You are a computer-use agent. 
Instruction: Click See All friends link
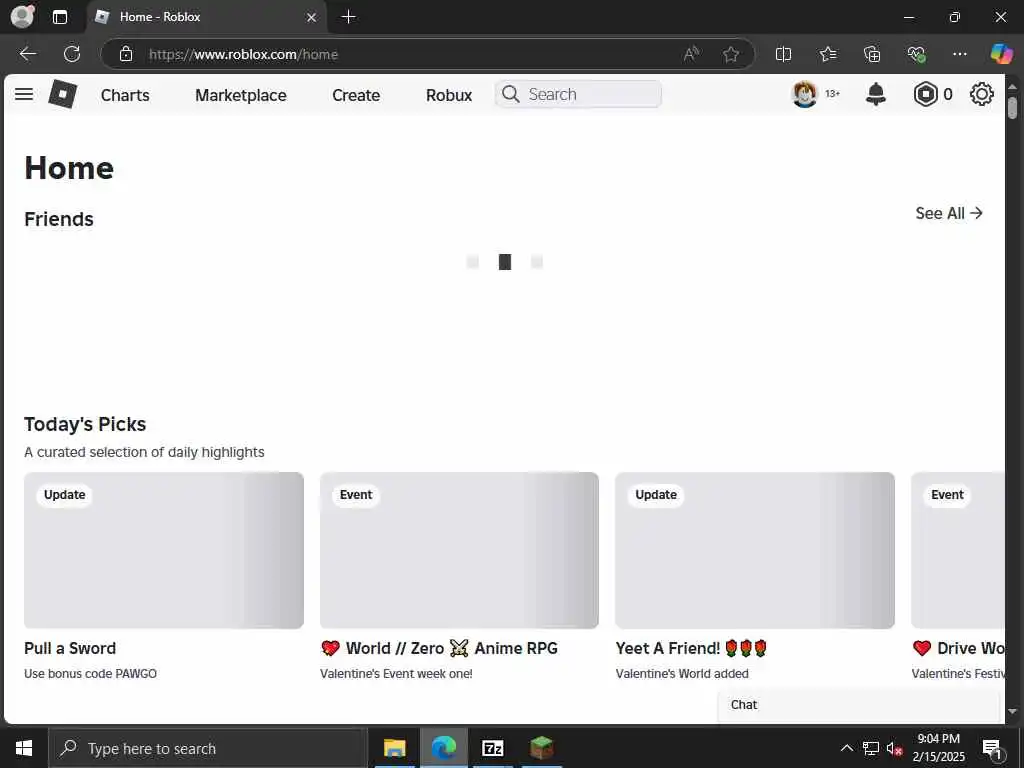pos(949,213)
